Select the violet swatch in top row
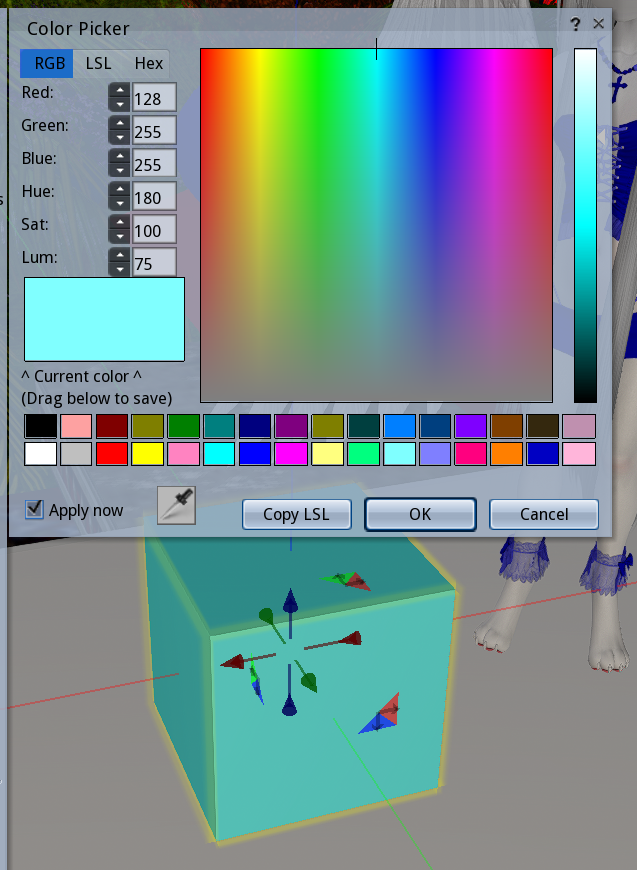This screenshot has height=870, width=637. (471, 426)
